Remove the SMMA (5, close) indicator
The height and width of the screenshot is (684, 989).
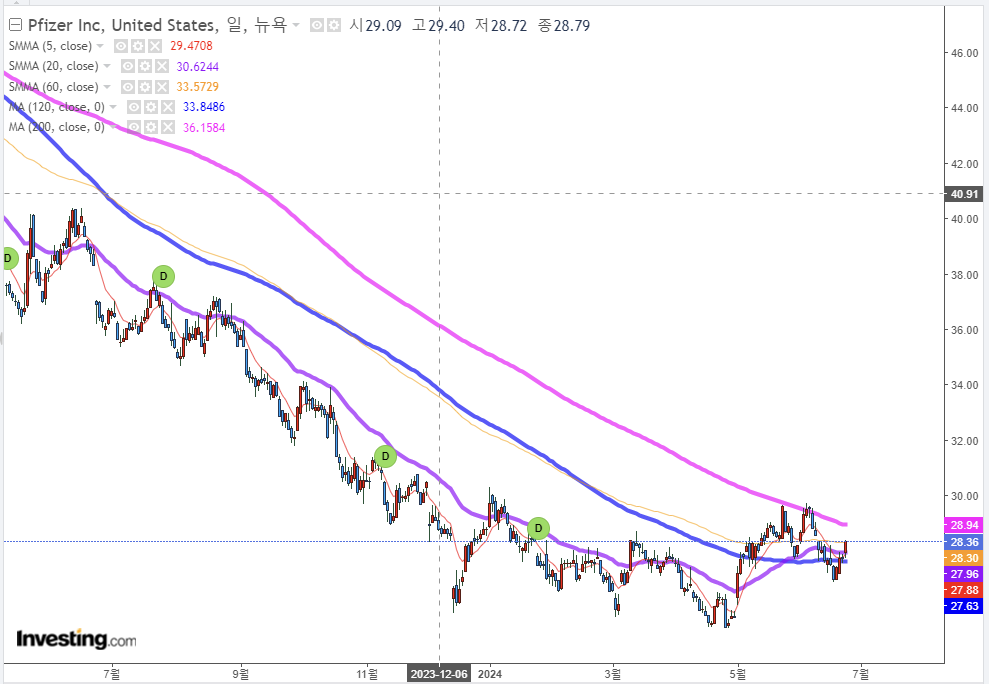coord(155,46)
